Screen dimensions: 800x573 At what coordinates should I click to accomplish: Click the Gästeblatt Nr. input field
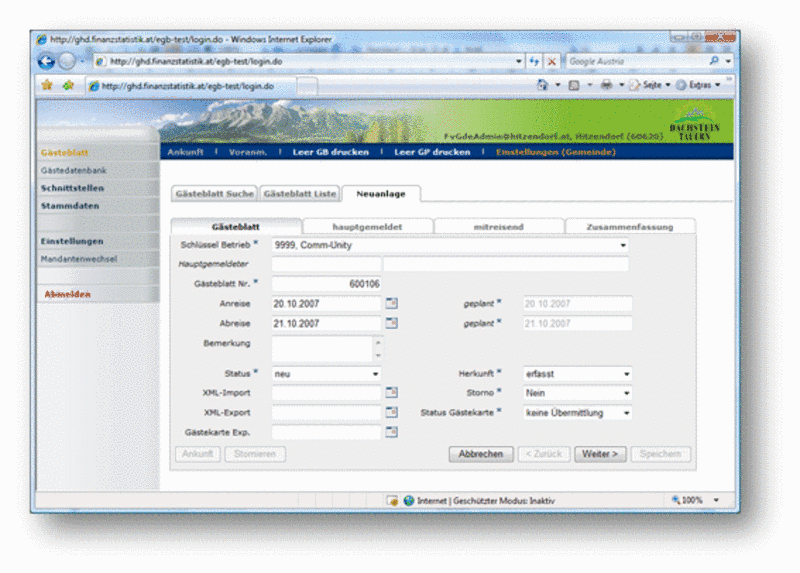point(326,284)
